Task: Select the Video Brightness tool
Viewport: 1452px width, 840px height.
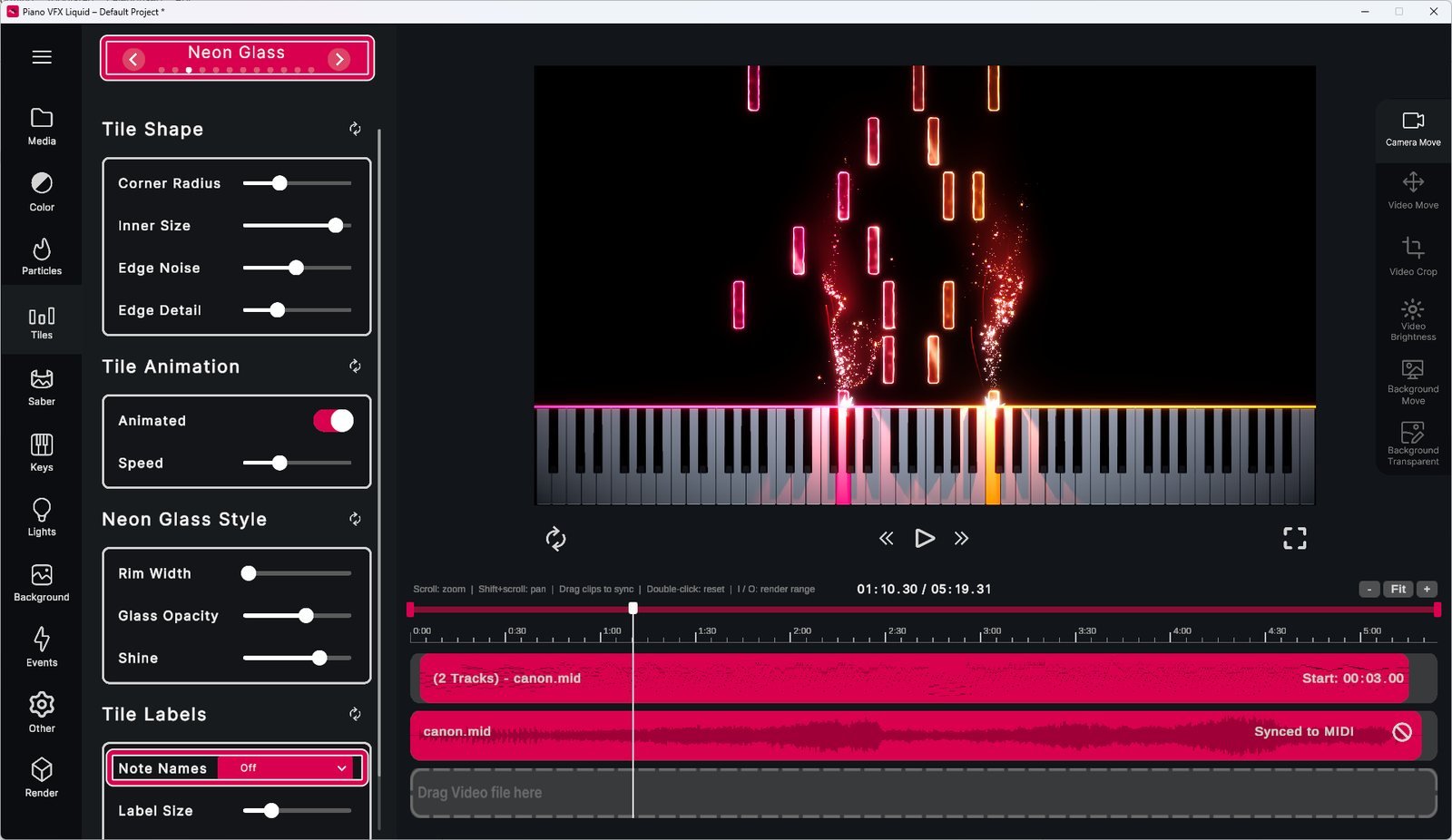Action: pos(1413,320)
